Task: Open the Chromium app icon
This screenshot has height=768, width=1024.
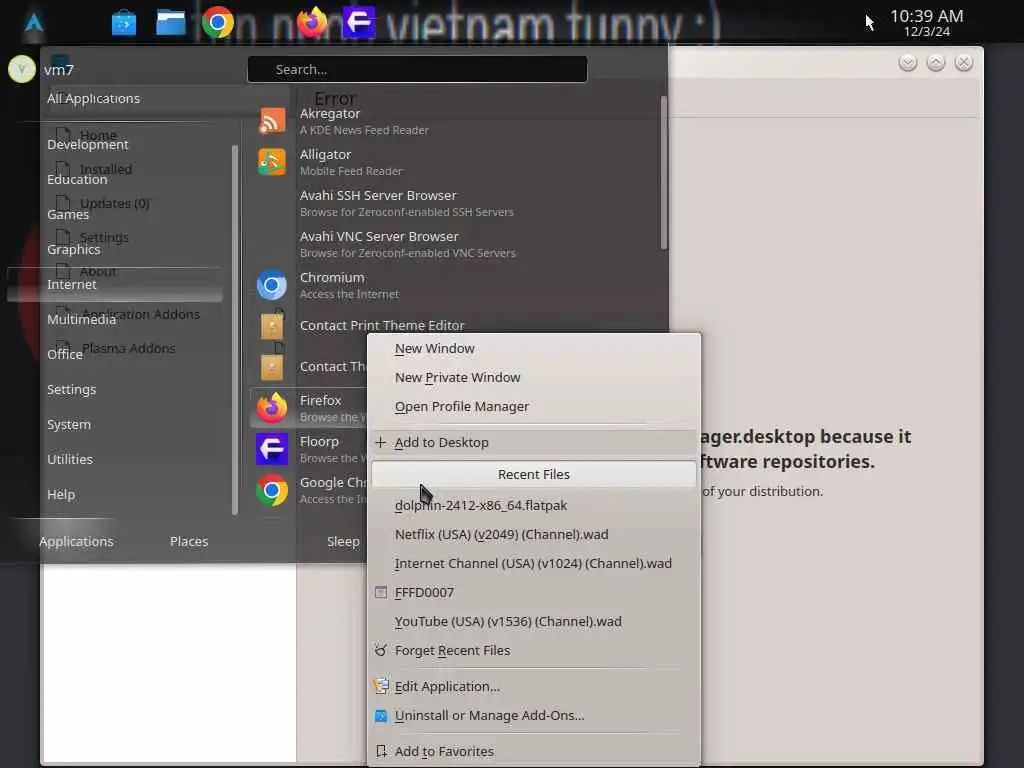Action: [272, 285]
